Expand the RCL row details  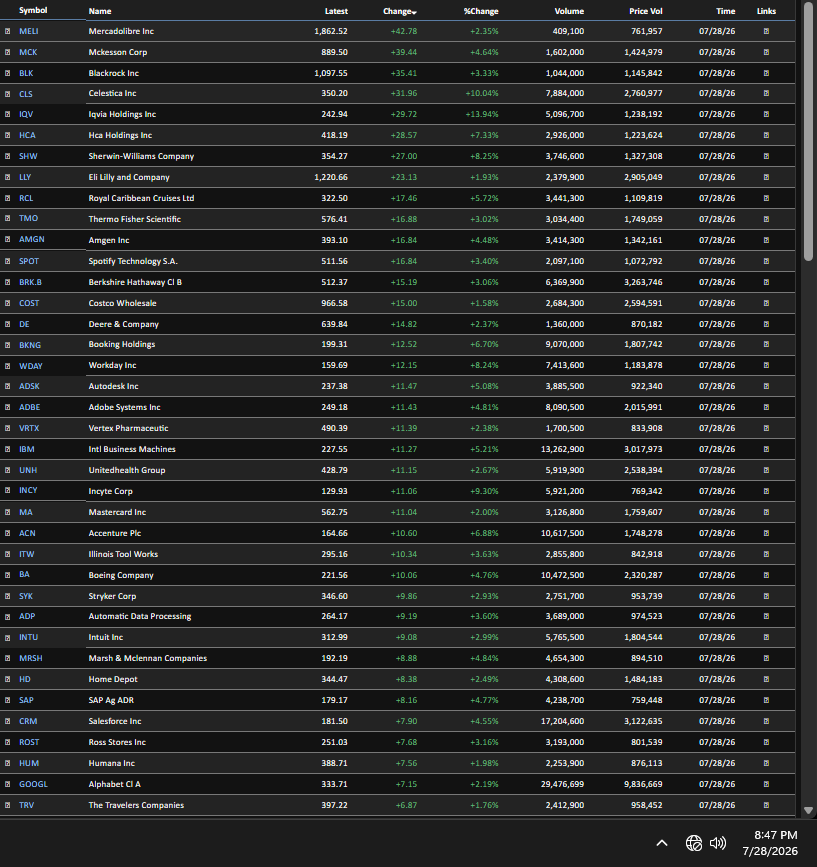coord(8,199)
